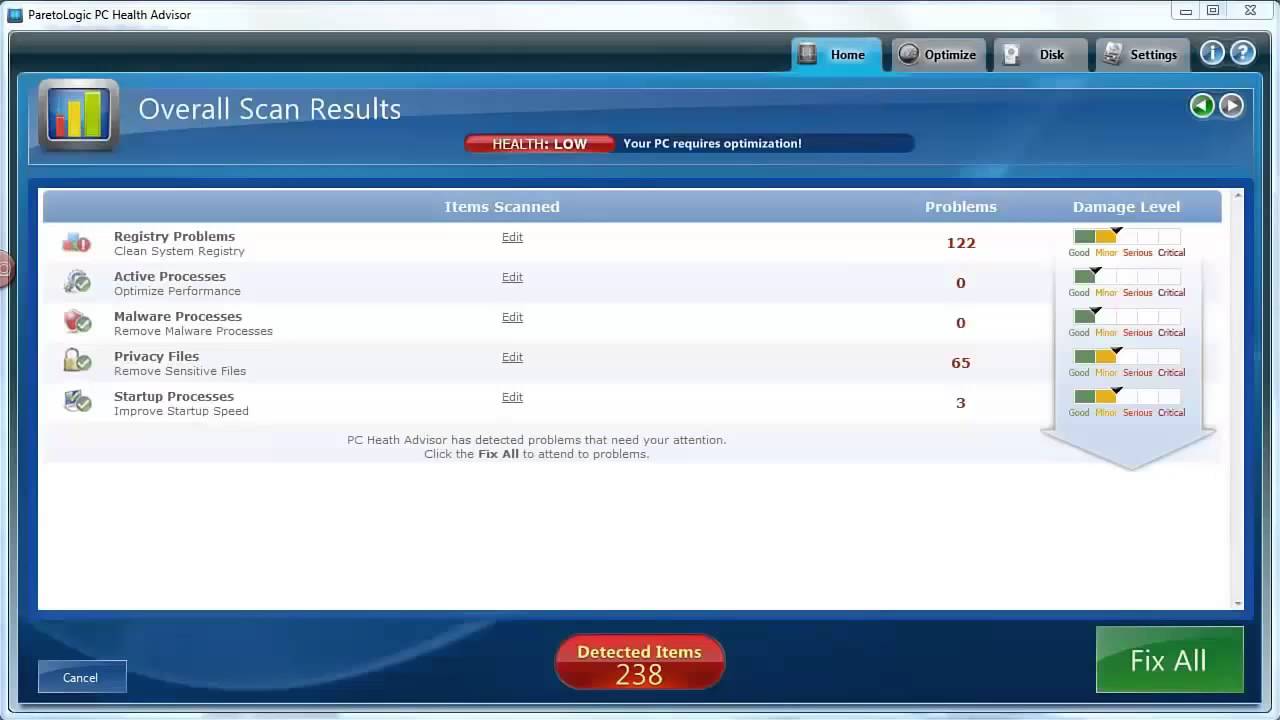The width and height of the screenshot is (1280, 720).
Task: Click the Problems column header
Action: (961, 207)
